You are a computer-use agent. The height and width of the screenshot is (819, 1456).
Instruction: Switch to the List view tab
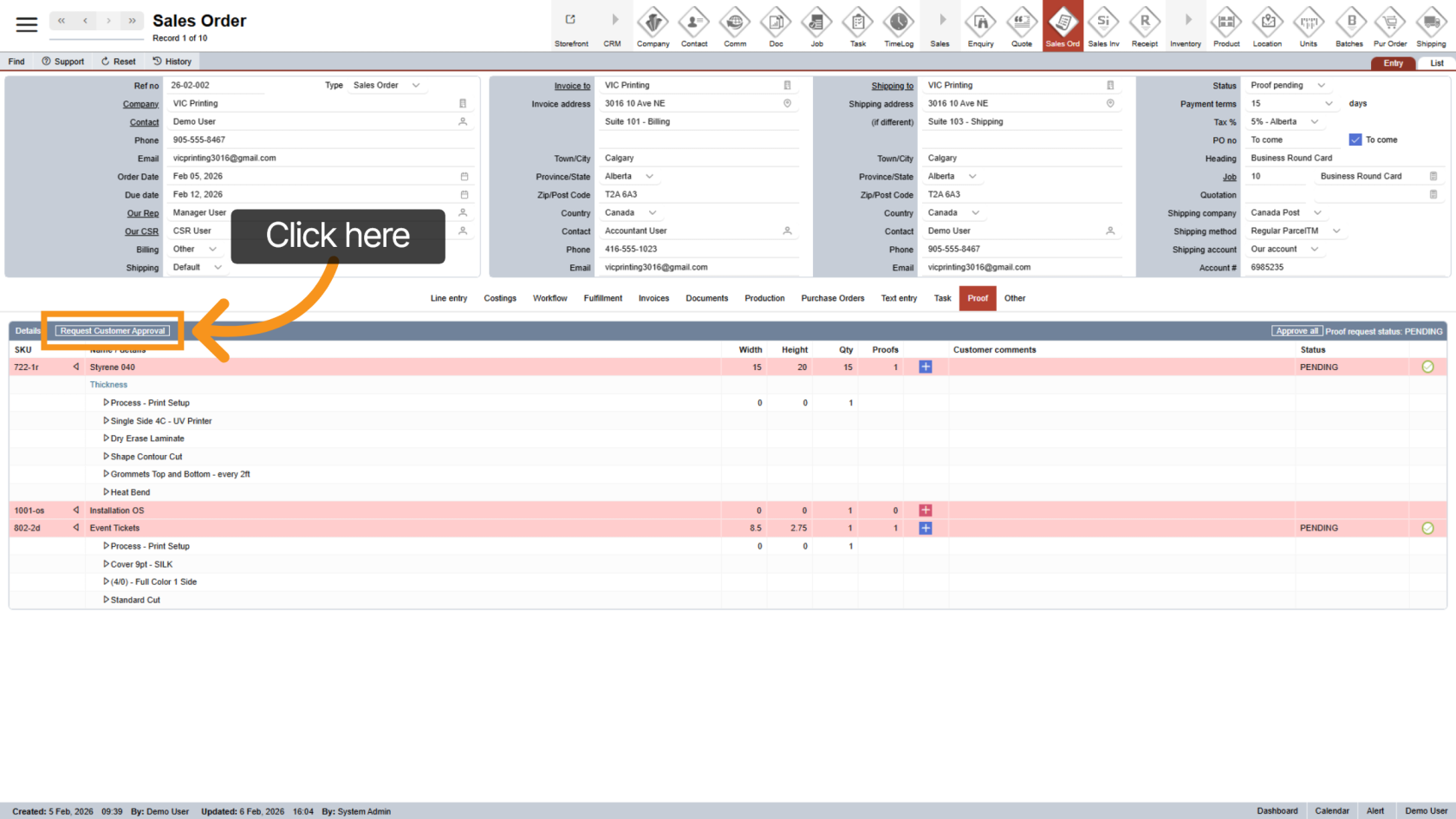pos(1436,63)
